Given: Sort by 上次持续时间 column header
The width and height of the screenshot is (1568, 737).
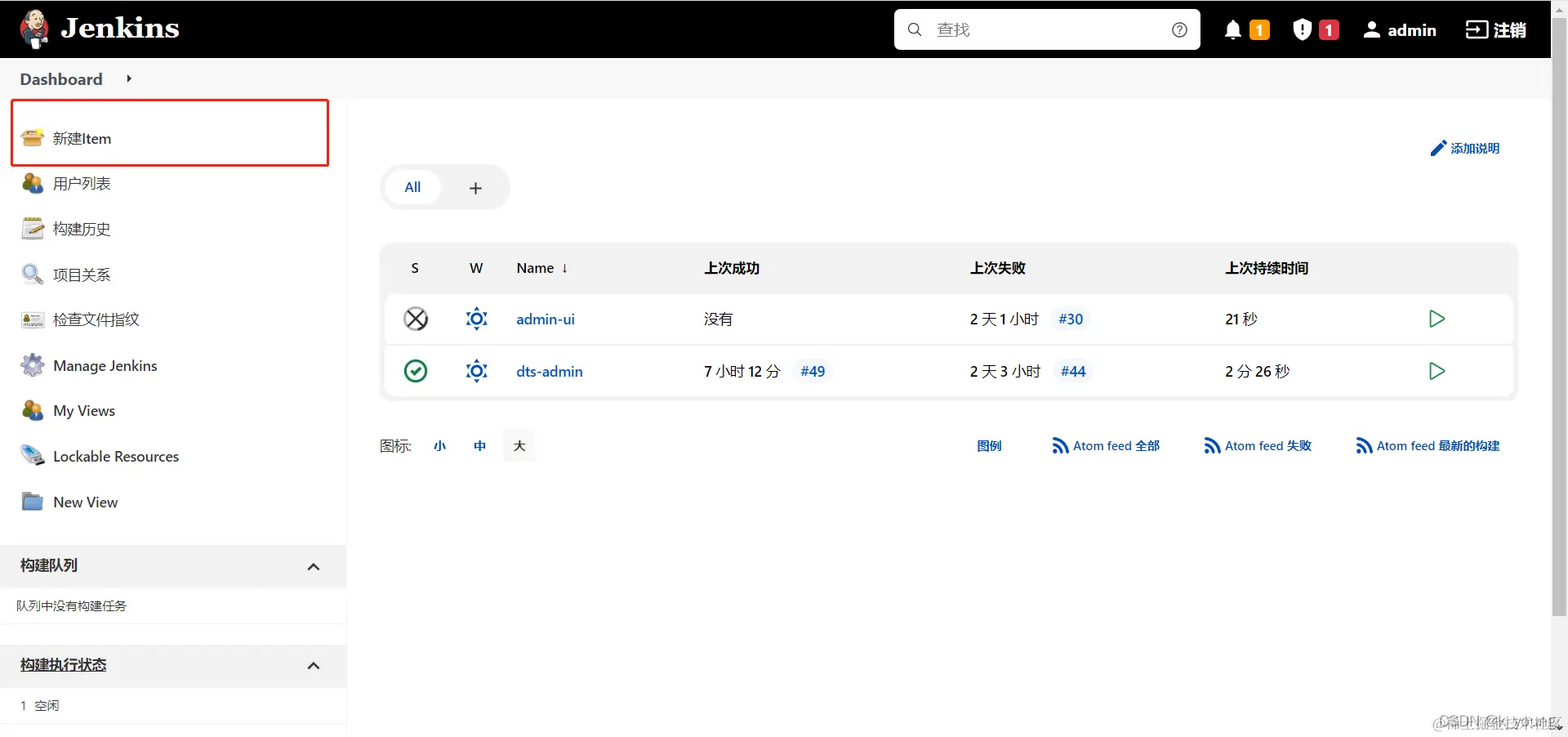Looking at the screenshot, I should (x=1267, y=268).
